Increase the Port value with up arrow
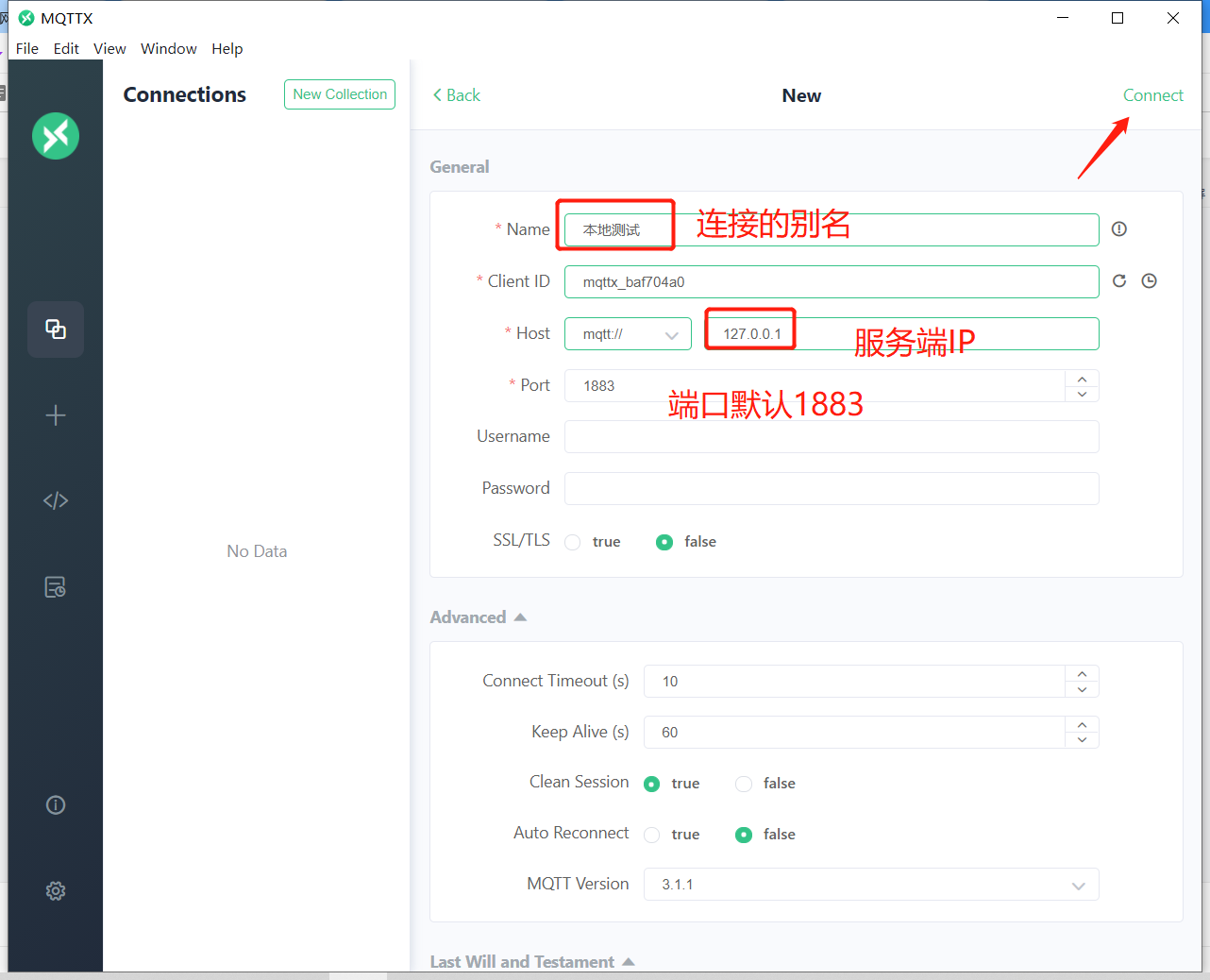The width and height of the screenshot is (1210, 980). [1082, 378]
